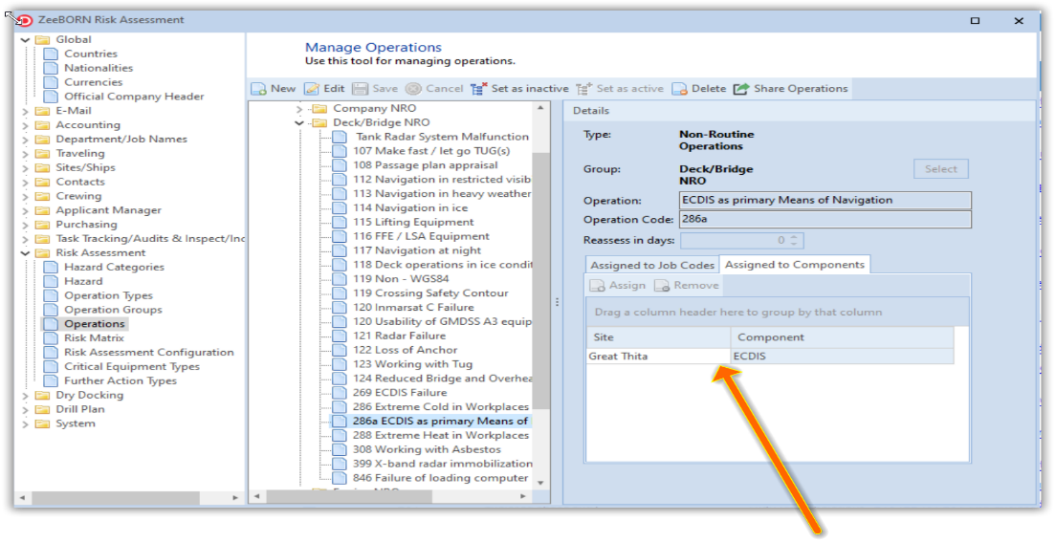Open Operations in the Risk Assessment tree
The image size is (1055, 542).
(94, 324)
